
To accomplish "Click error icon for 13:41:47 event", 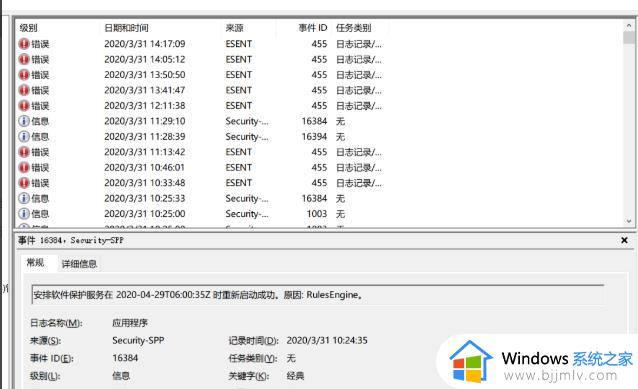I will click(x=24, y=90).
